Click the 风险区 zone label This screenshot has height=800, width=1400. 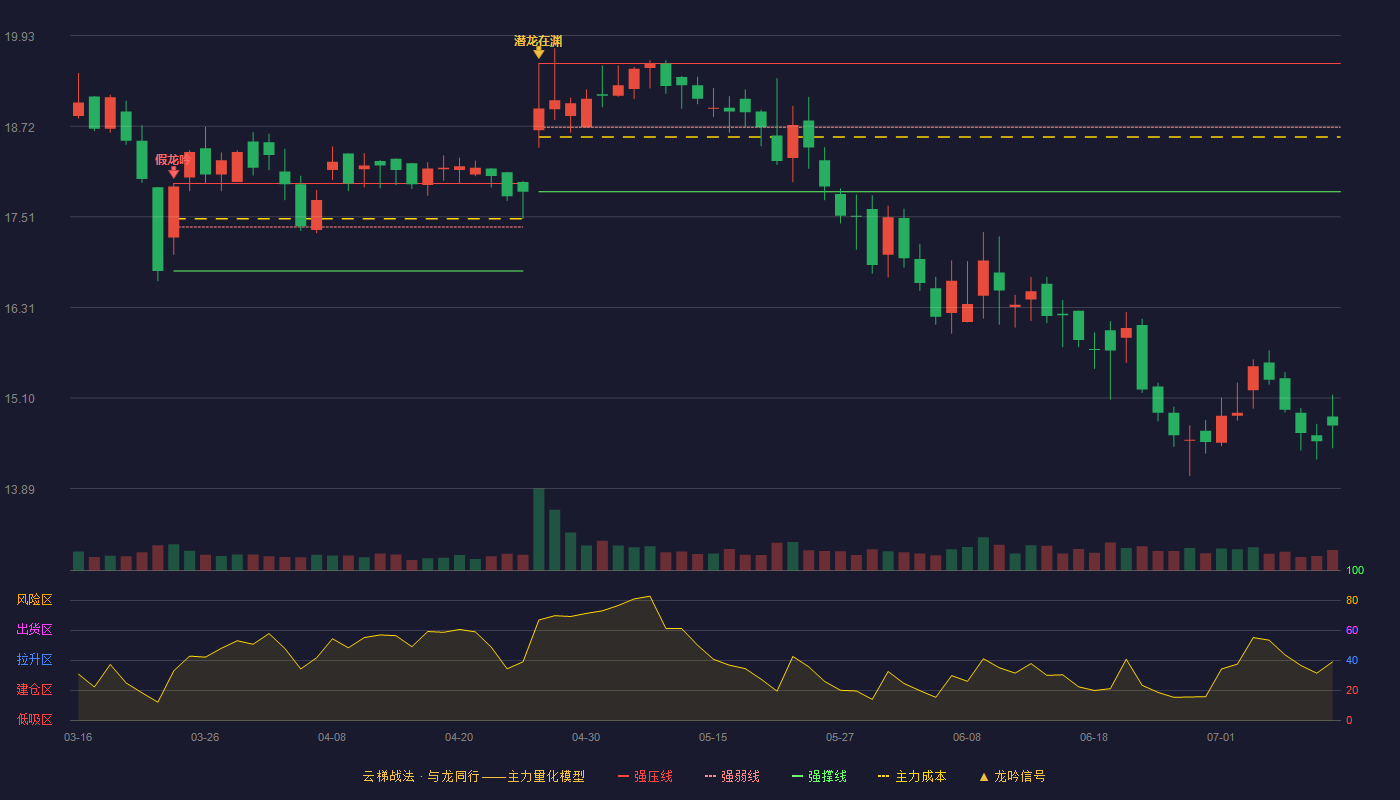(x=34, y=600)
